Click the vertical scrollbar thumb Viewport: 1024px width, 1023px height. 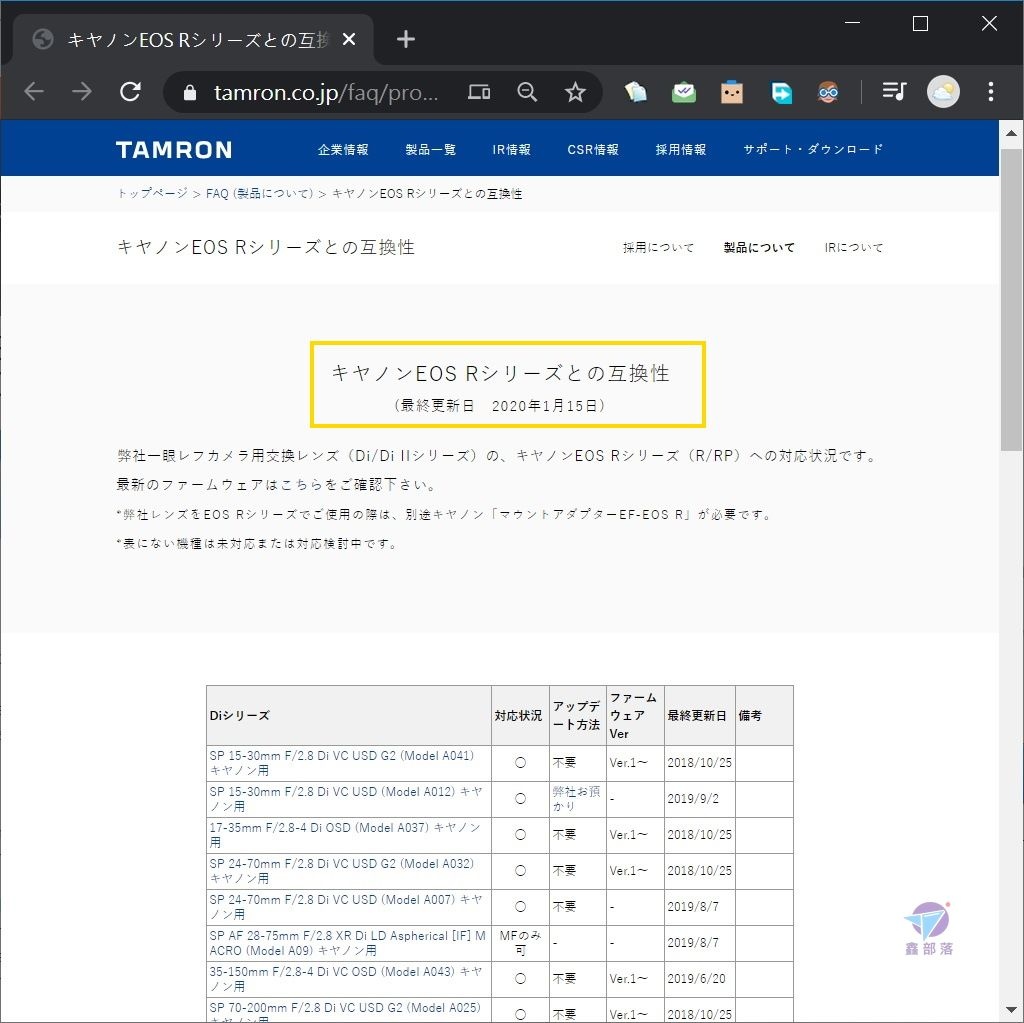point(1011,299)
